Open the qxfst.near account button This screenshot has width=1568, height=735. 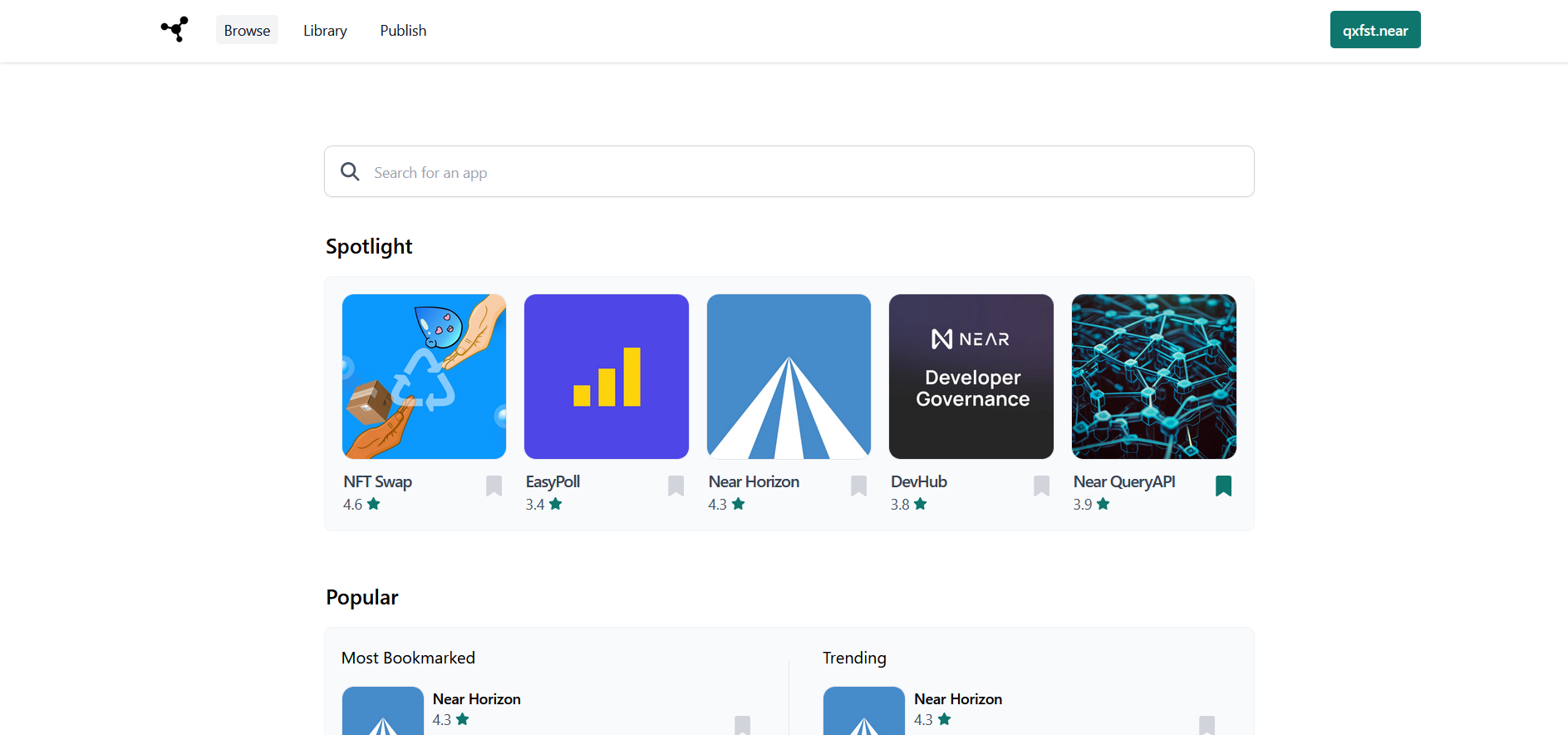[x=1375, y=30]
